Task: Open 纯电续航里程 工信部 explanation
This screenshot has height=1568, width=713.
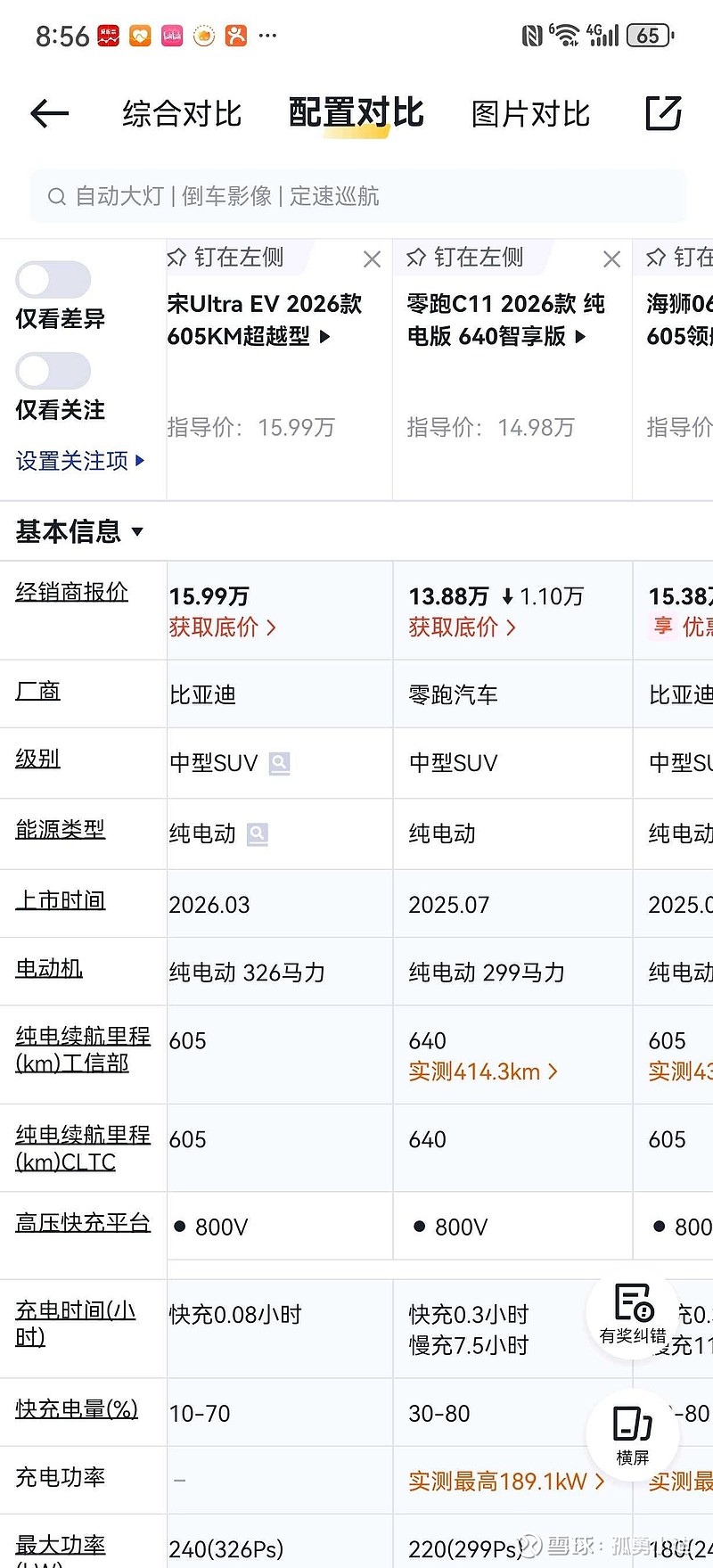Action: coord(83,1049)
